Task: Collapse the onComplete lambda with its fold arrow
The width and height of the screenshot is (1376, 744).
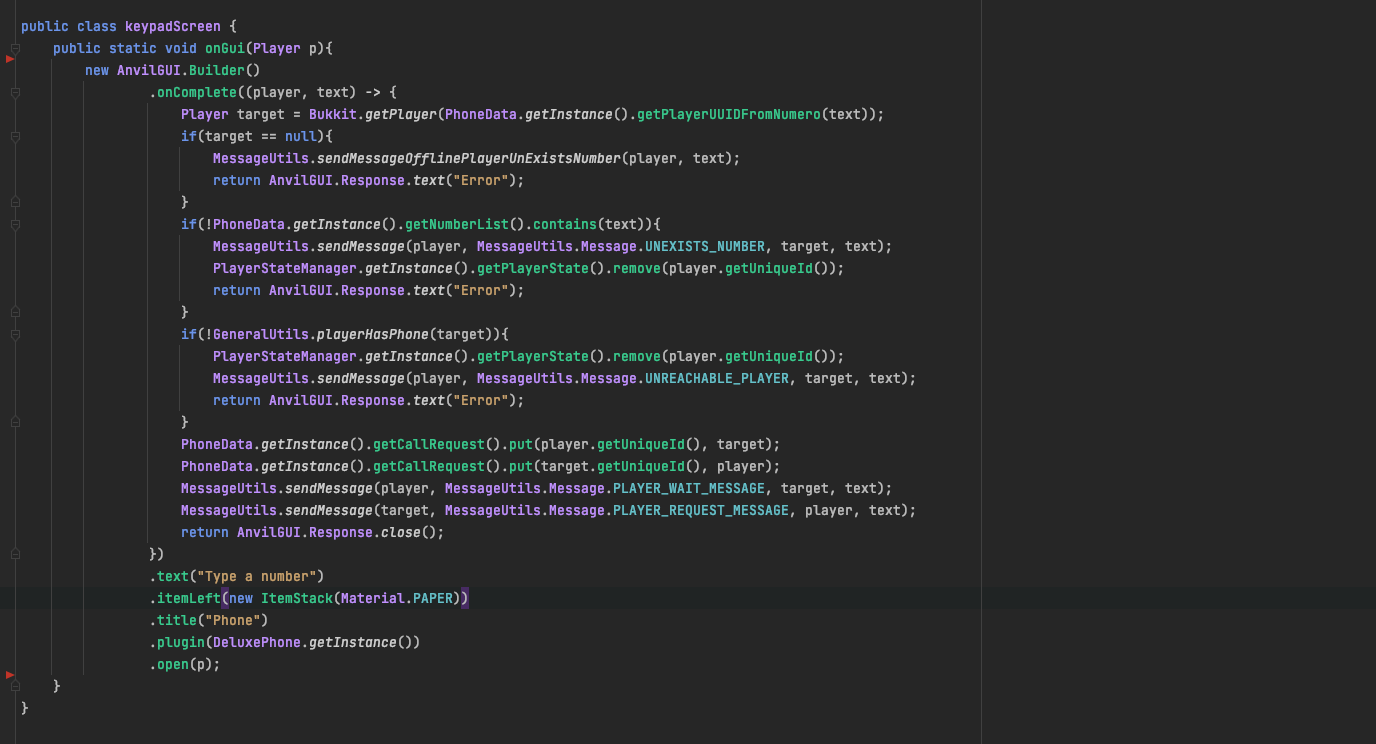Action: tap(14, 91)
